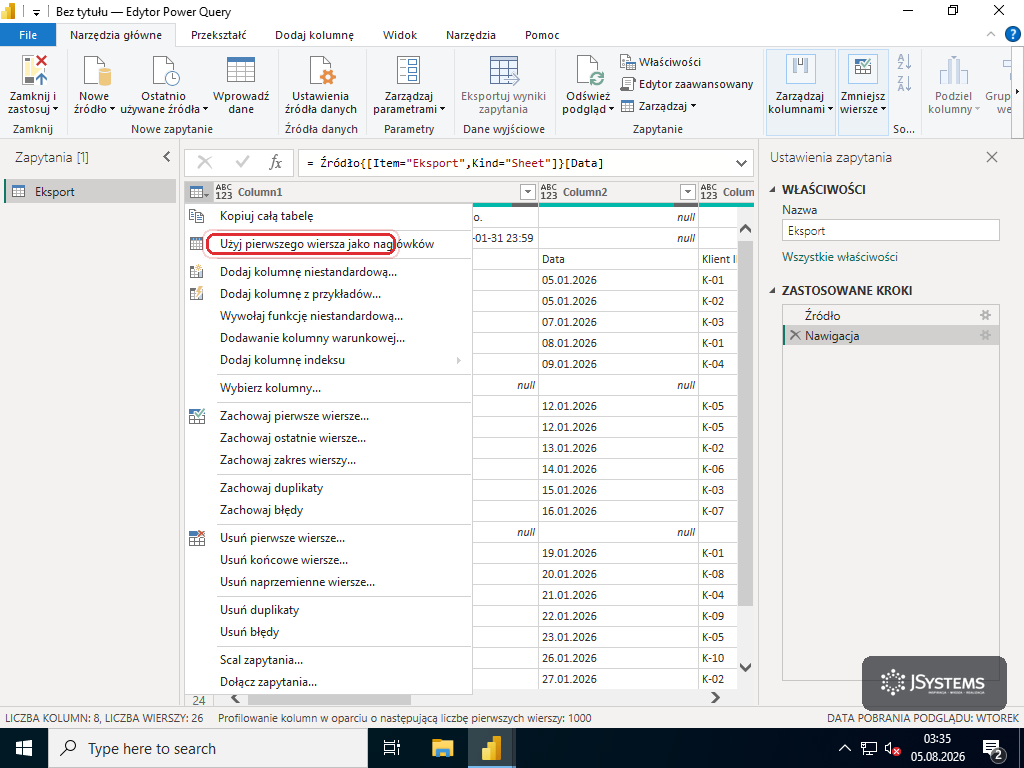Screen dimensions: 1024x768
Task: Open notification center in system tray
Action: (x=992, y=749)
